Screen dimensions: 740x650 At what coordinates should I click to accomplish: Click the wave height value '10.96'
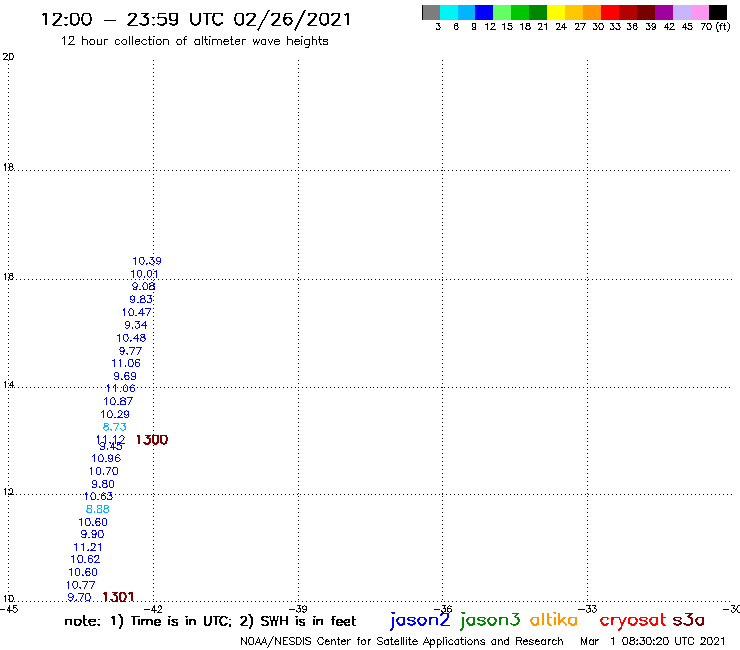click(x=106, y=458)
